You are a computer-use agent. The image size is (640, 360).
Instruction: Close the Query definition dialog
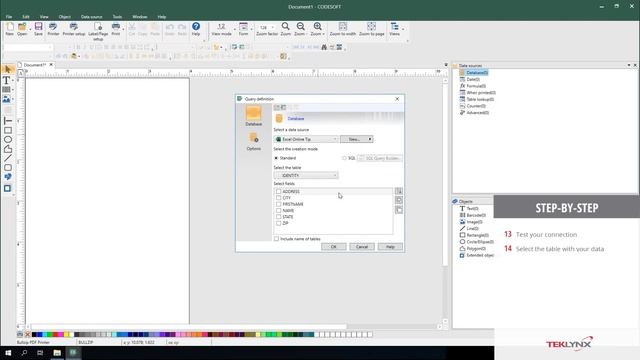(x=397, y=99)
